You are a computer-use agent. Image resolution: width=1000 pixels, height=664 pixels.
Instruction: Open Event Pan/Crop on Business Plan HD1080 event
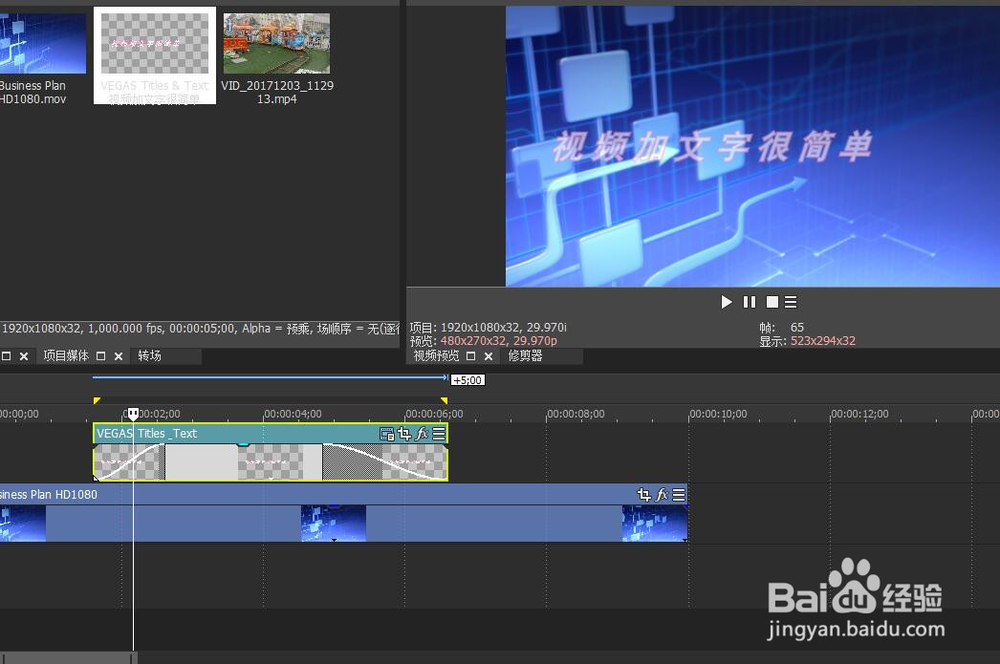coord(643,493)
